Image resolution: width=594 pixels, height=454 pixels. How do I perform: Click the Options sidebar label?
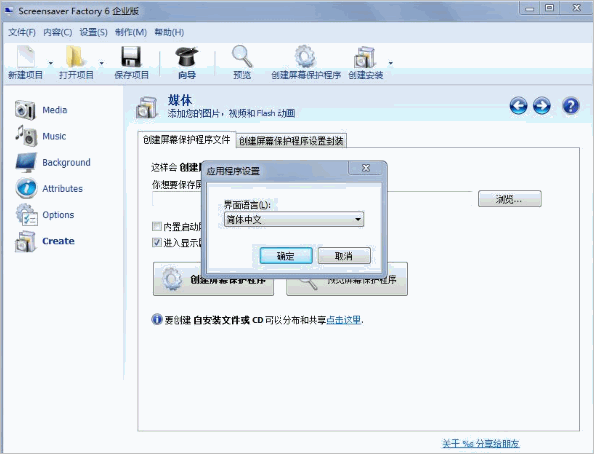click(58, 215)
